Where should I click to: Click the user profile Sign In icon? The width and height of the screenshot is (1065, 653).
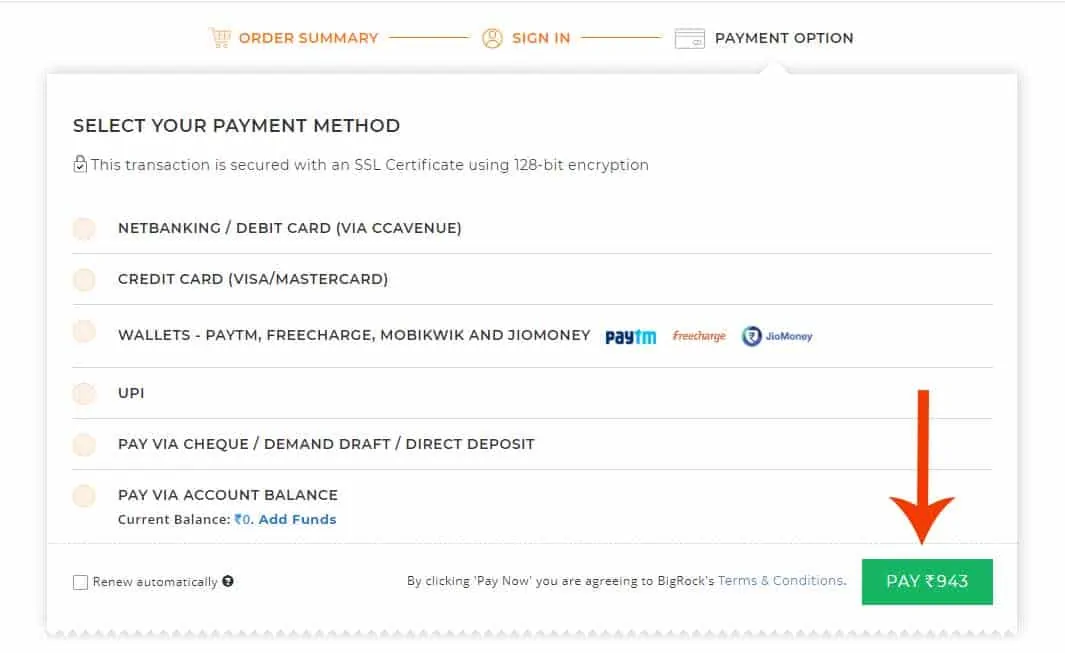tap(492, 38)
